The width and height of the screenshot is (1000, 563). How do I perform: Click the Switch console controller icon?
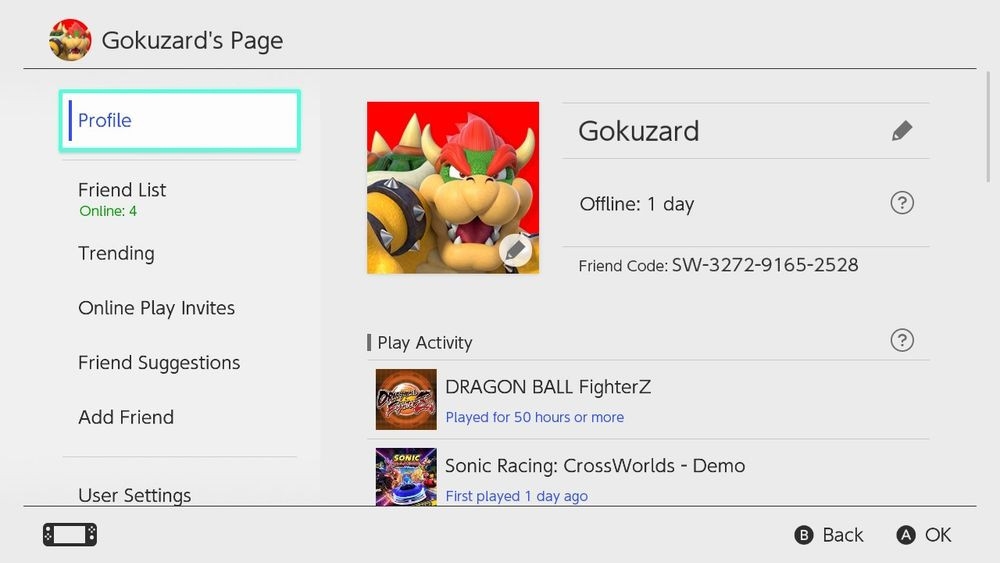pos(70,535)
